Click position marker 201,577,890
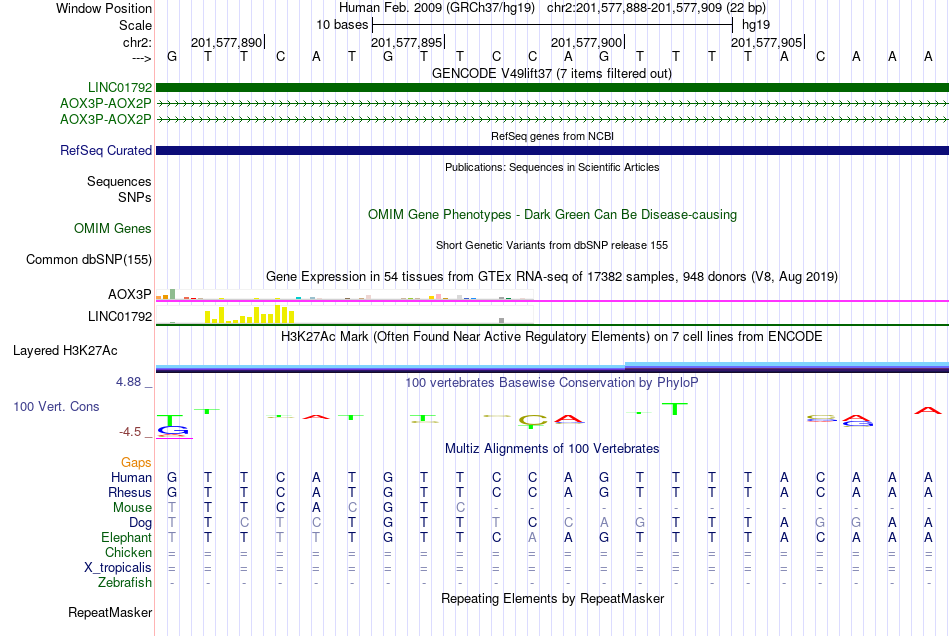 pyautogui.click(x=227, y=42)
